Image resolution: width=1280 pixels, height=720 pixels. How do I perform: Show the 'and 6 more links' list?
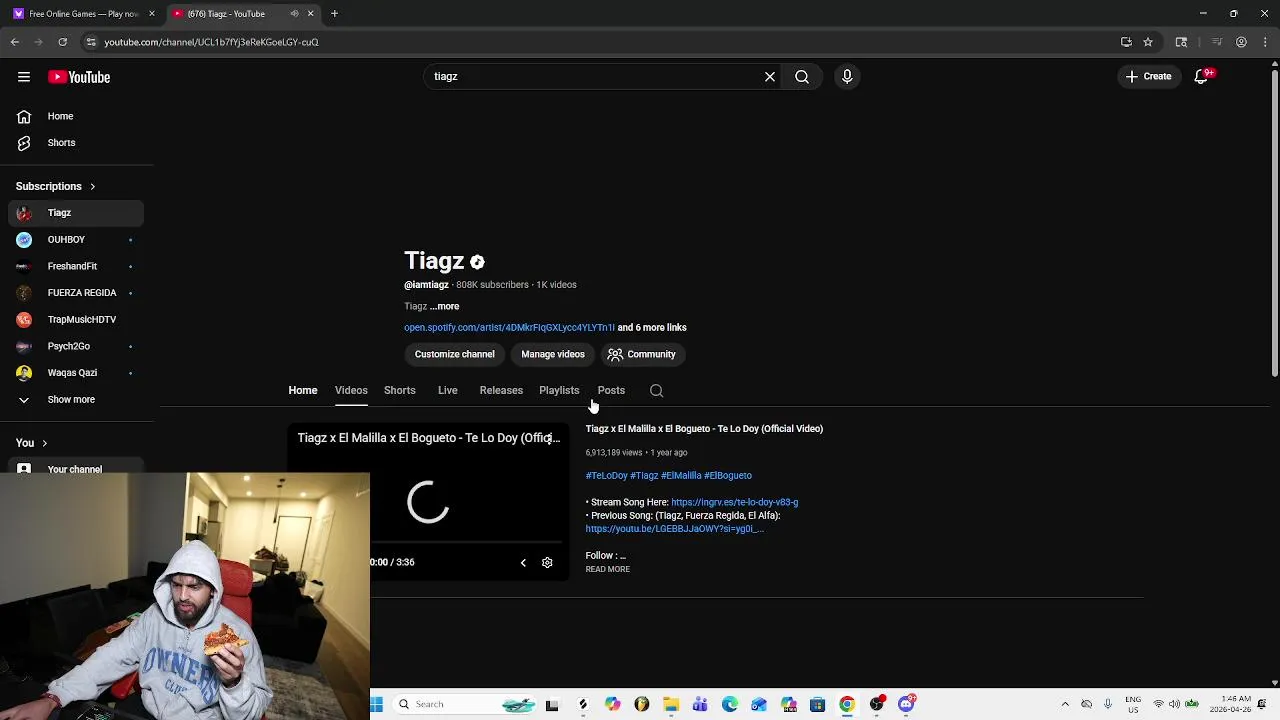point(652,327)
